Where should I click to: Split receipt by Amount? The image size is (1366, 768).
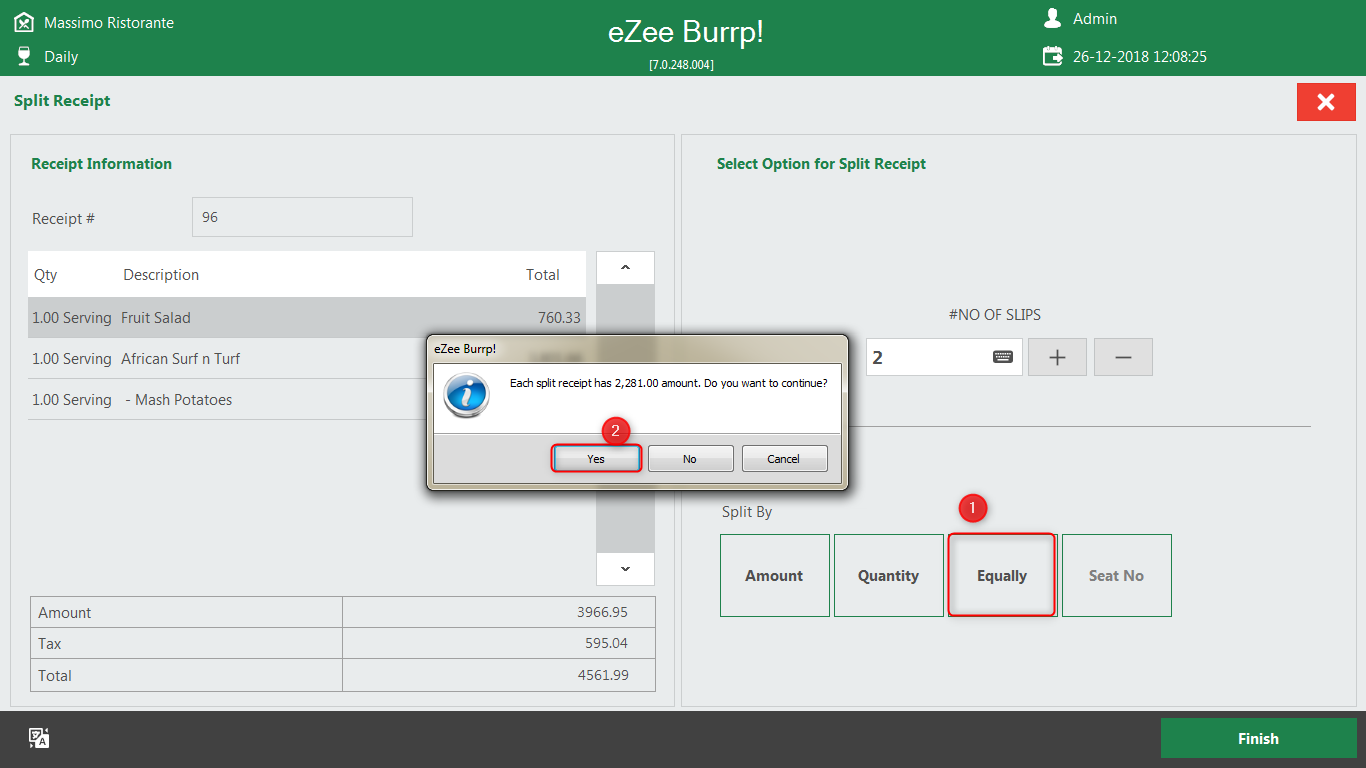(x=774, y=576)
